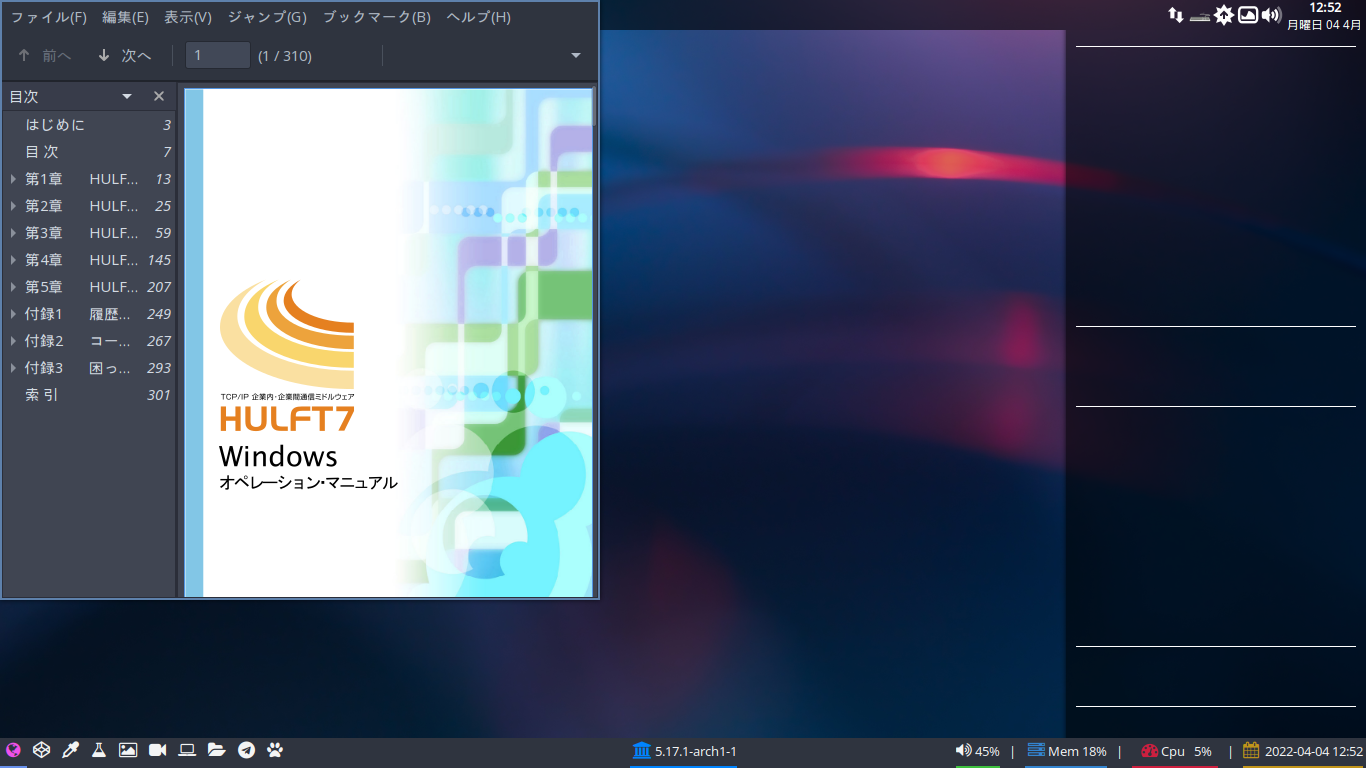The image size is (1366, 768).
Task: Expand 付録3 in the outline
Action: pos(13,368)
